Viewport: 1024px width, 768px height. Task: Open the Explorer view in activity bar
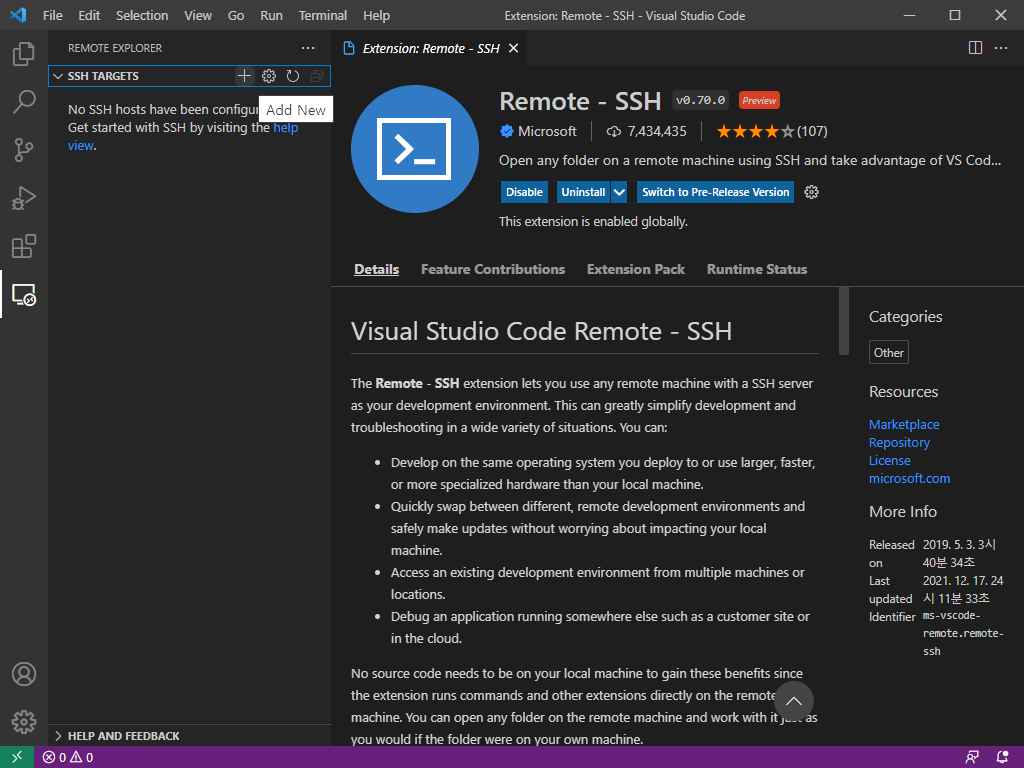24,54
